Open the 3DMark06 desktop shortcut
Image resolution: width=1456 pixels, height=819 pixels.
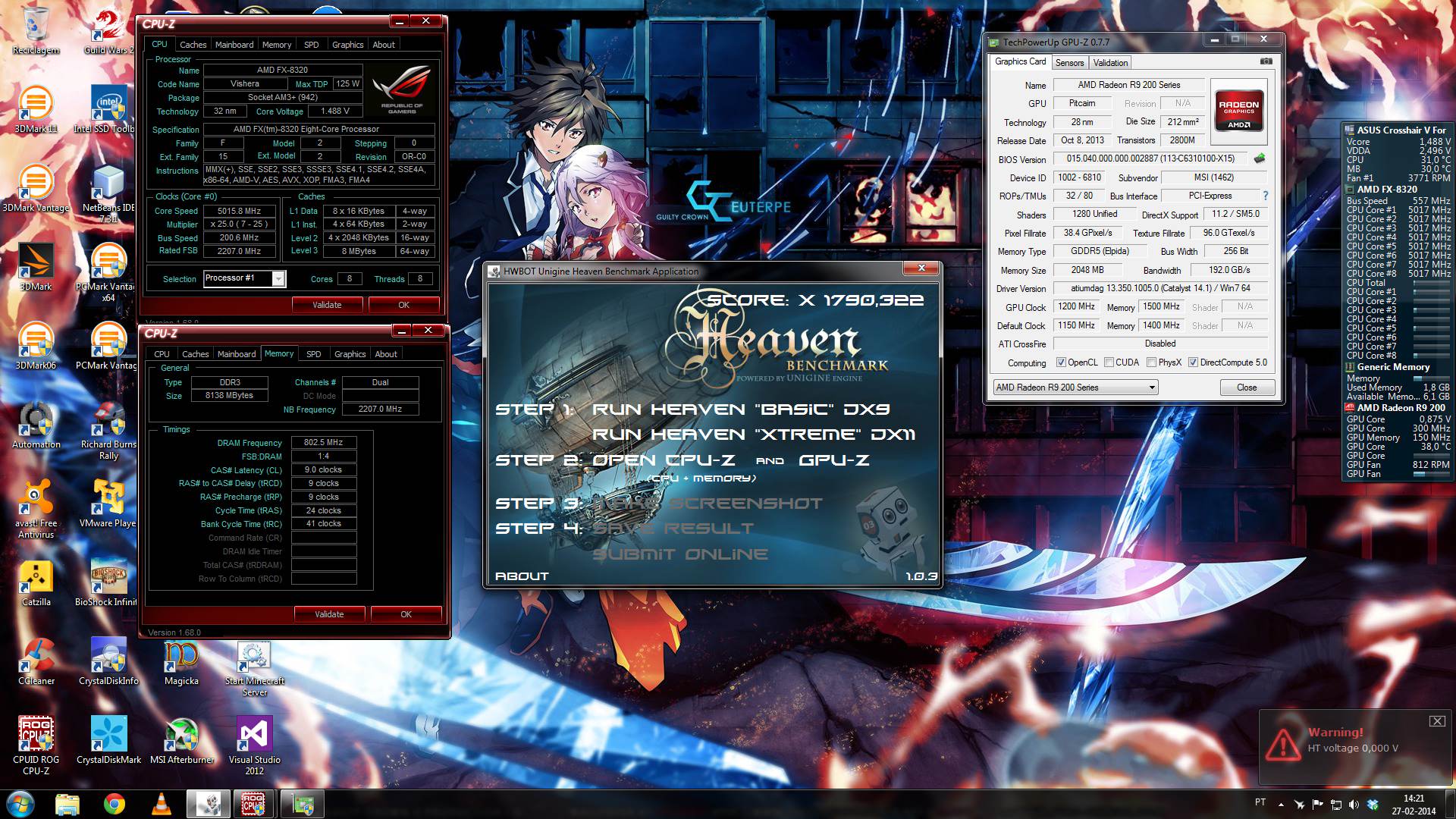36,346
